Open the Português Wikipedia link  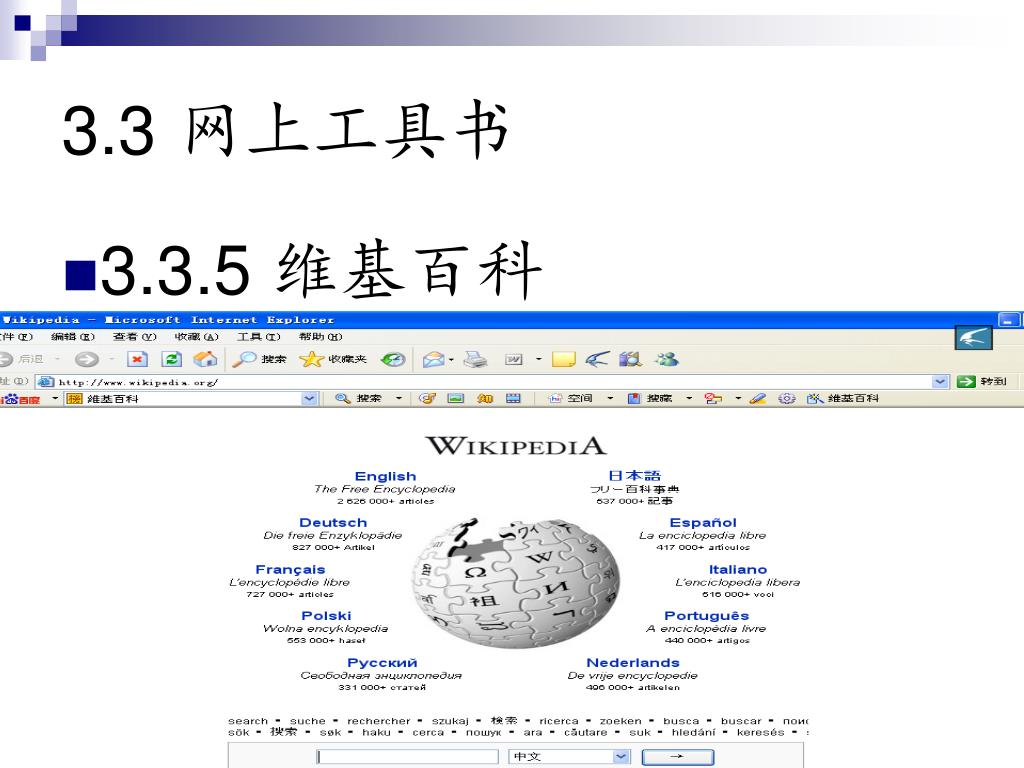[707, 616]
